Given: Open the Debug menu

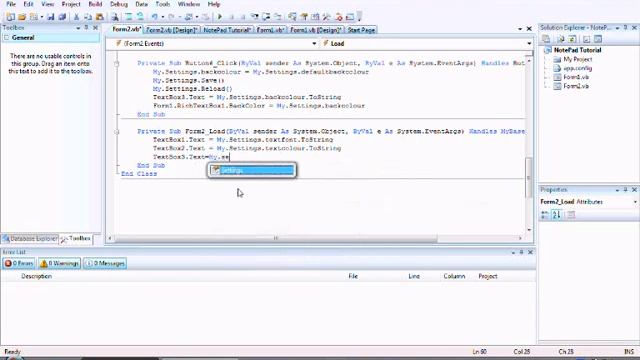Looking at the screenshot, I should [119, 4].
